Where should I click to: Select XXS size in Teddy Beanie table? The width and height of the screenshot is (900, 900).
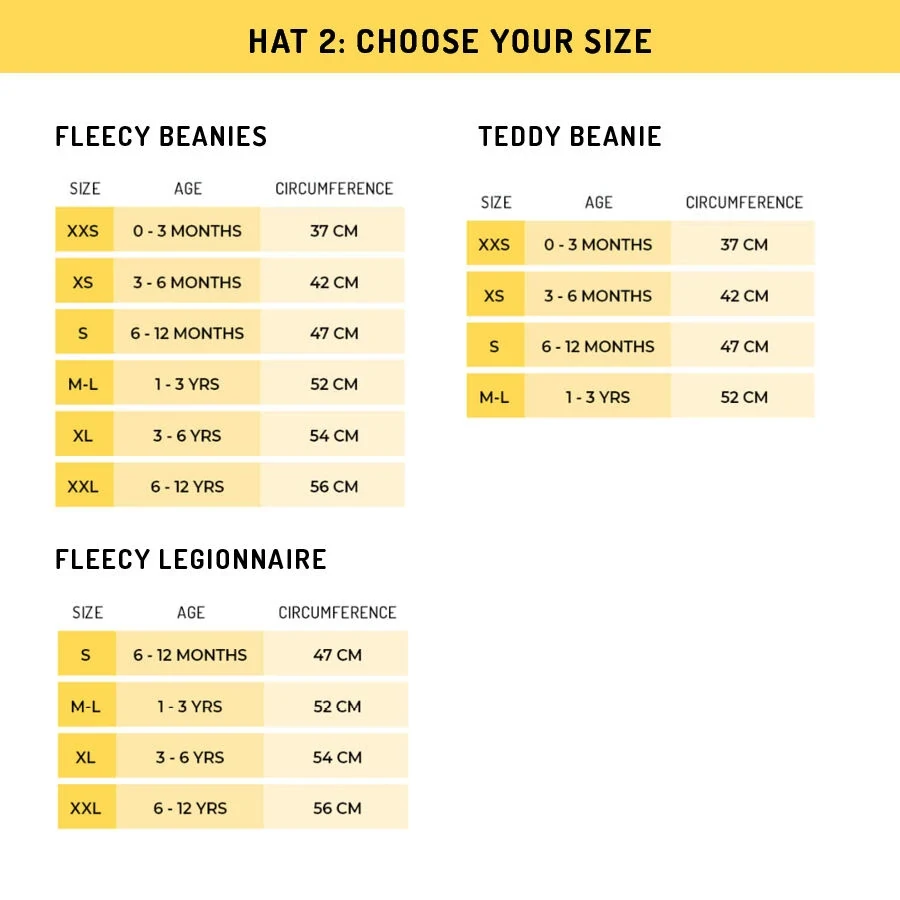pos(494,245)
